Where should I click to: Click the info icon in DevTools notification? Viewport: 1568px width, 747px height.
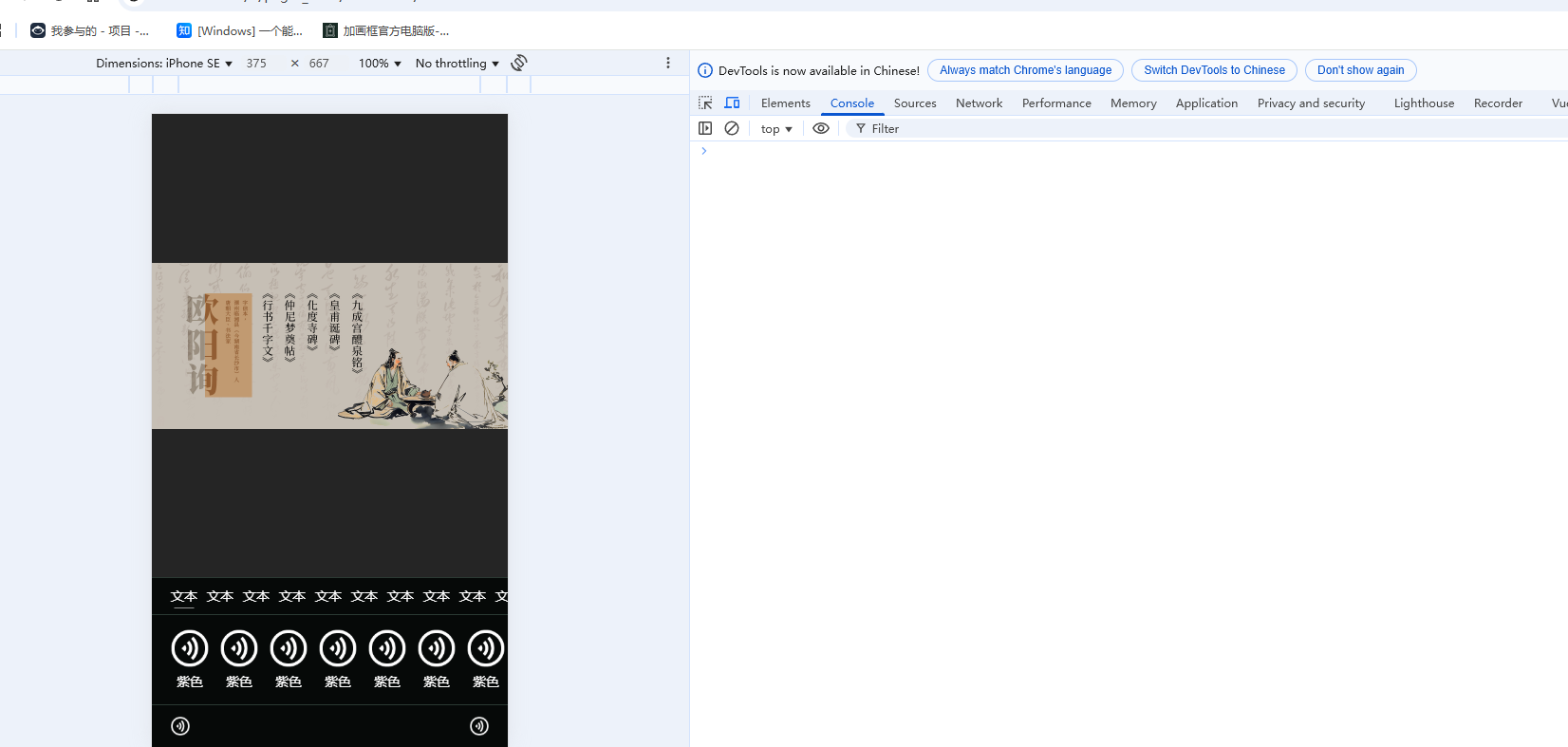coord(705,70)
